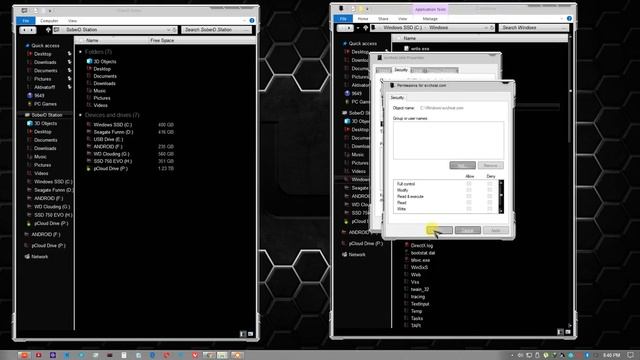This screenshot has height=360, width=640.
Task: Expand the ribbon chevron in Windows folder window
Action: point(562,18)
